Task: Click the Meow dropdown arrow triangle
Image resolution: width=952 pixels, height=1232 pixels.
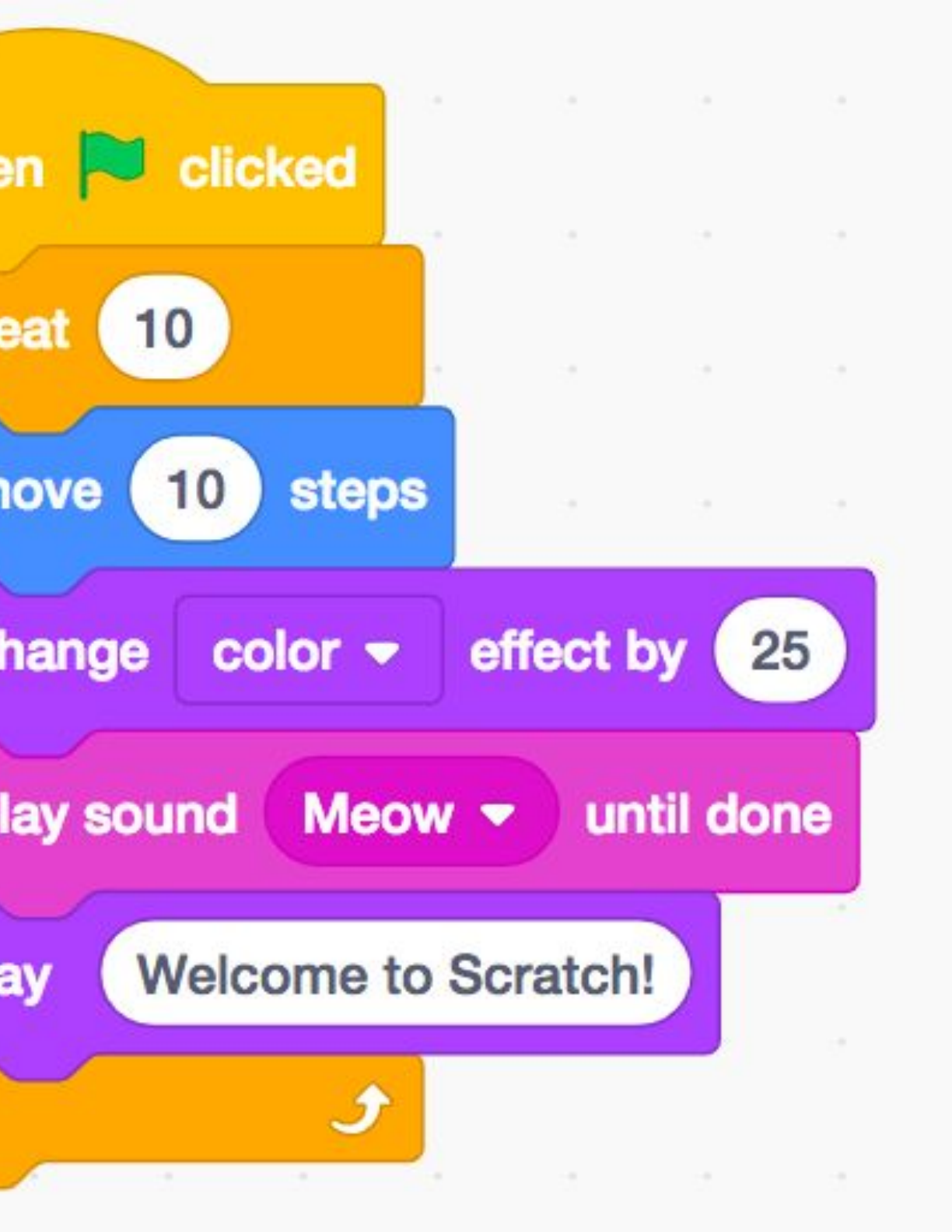Action: click(498, 814)
